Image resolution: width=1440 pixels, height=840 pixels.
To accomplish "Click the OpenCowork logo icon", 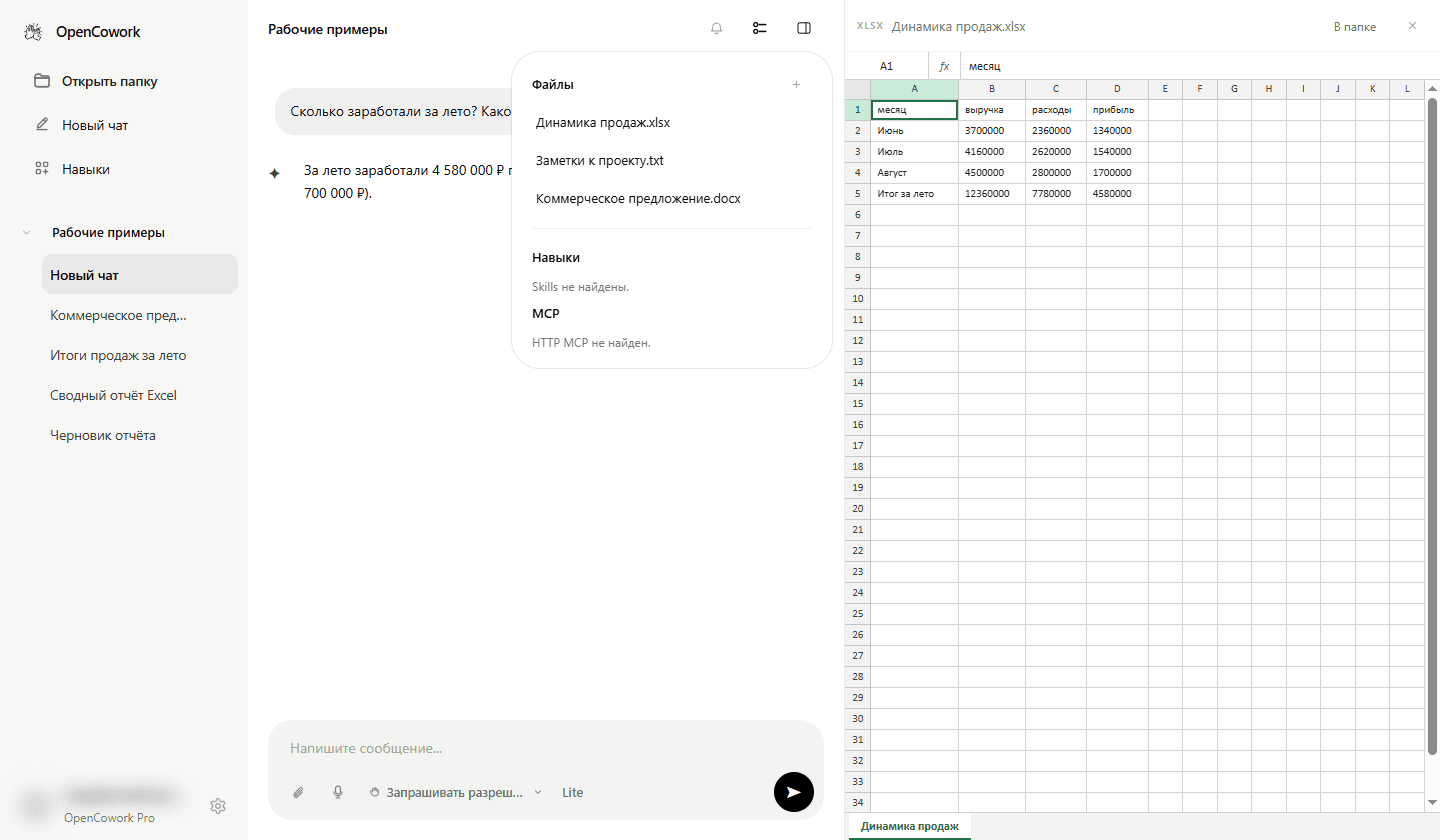I will [33, 32].
